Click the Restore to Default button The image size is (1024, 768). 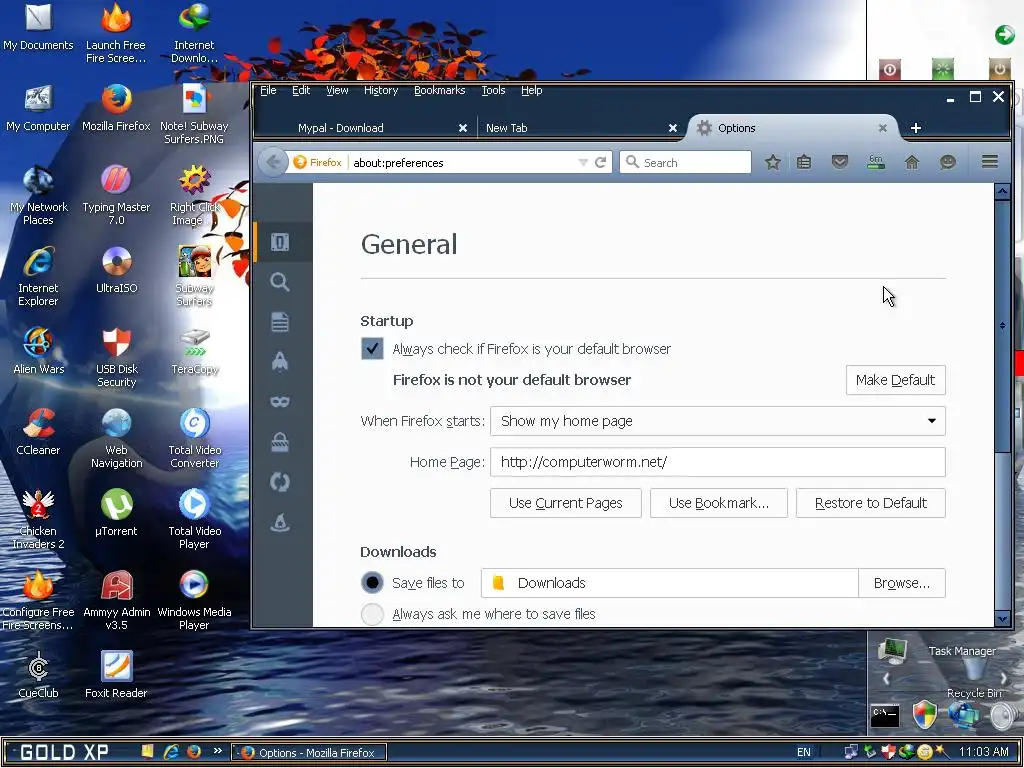tap(871, 503)
